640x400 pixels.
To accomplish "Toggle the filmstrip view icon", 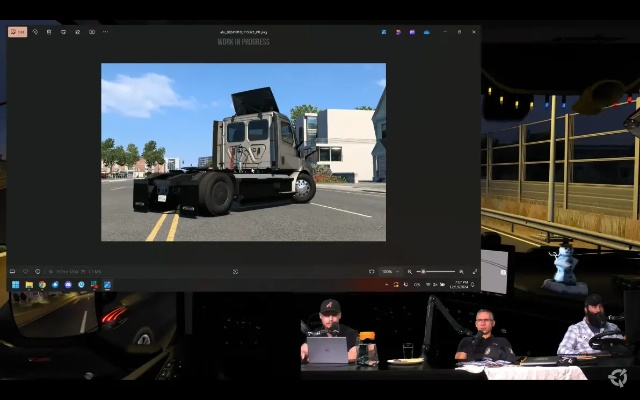I will pos(12,271).
